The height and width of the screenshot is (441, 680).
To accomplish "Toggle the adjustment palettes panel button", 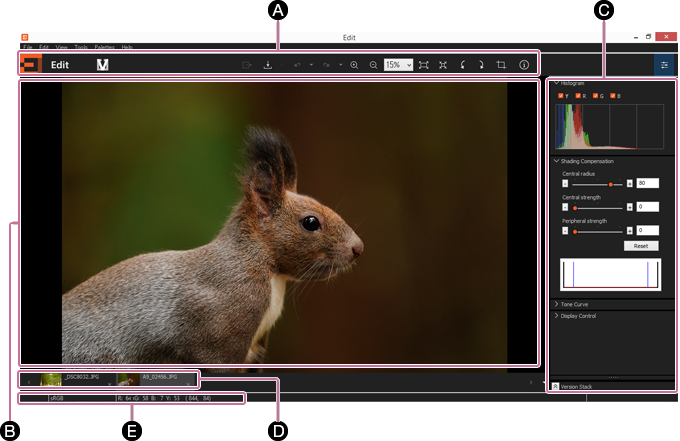I will coord(664,65).
